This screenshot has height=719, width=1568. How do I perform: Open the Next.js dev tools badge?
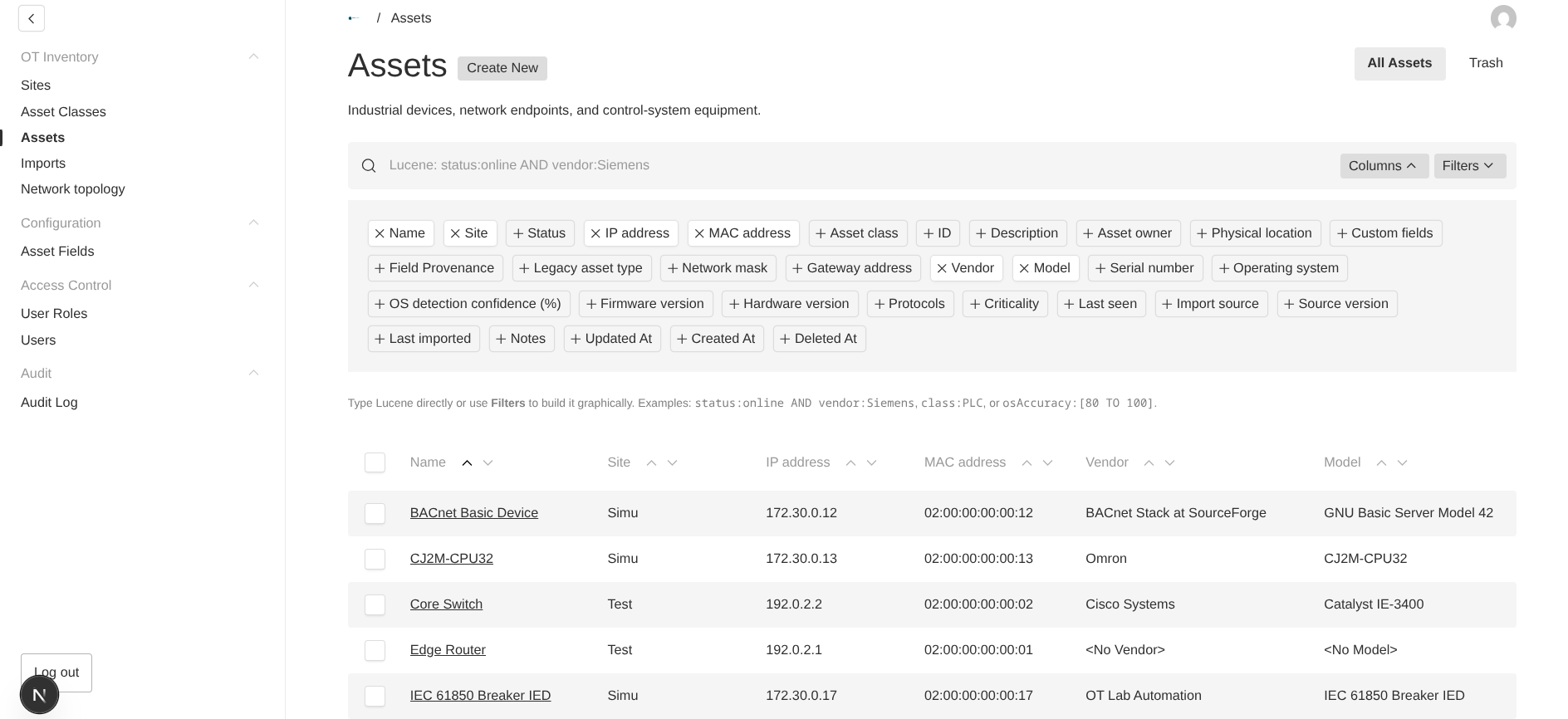tap(39, 695)
